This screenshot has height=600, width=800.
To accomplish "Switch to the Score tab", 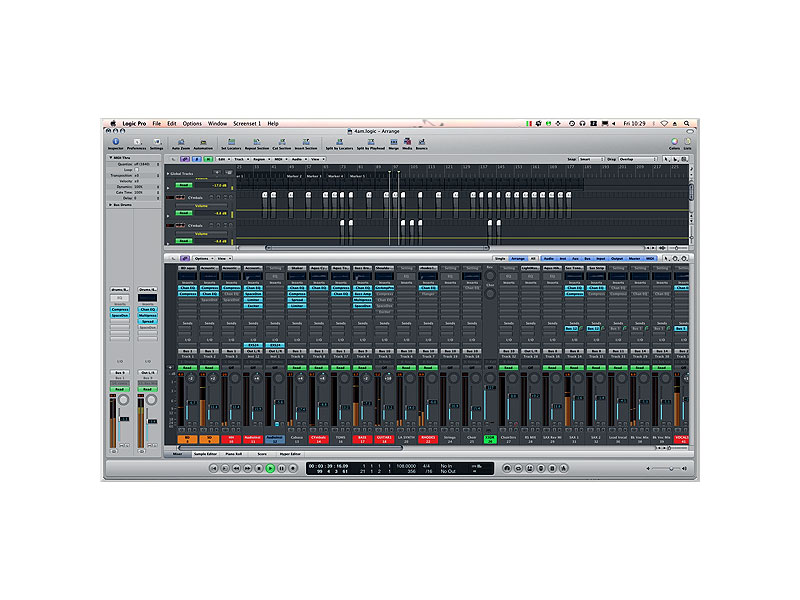I will click(x=262, y=454).
